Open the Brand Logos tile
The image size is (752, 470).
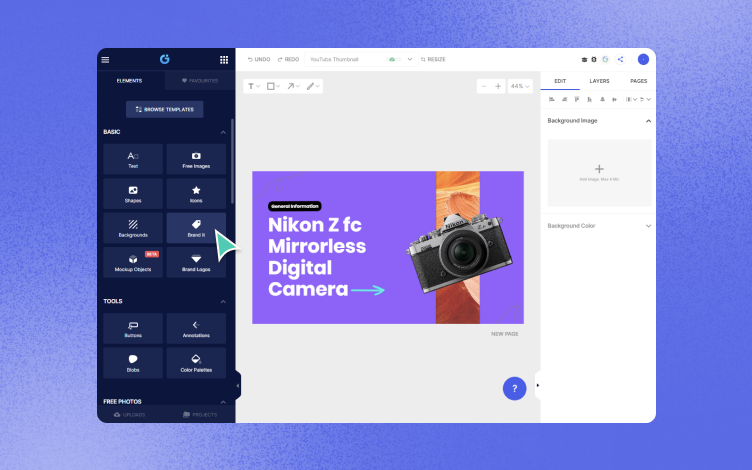(196, 262)
